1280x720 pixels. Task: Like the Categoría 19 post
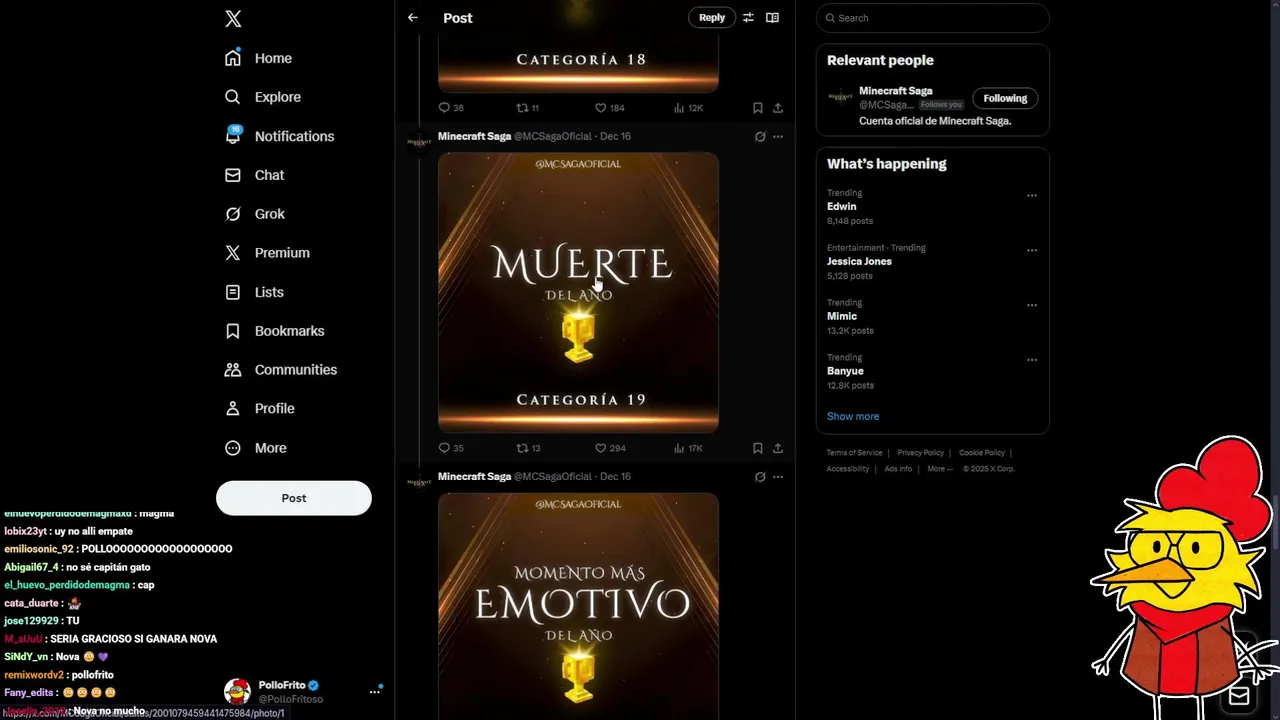pos(610,448)
